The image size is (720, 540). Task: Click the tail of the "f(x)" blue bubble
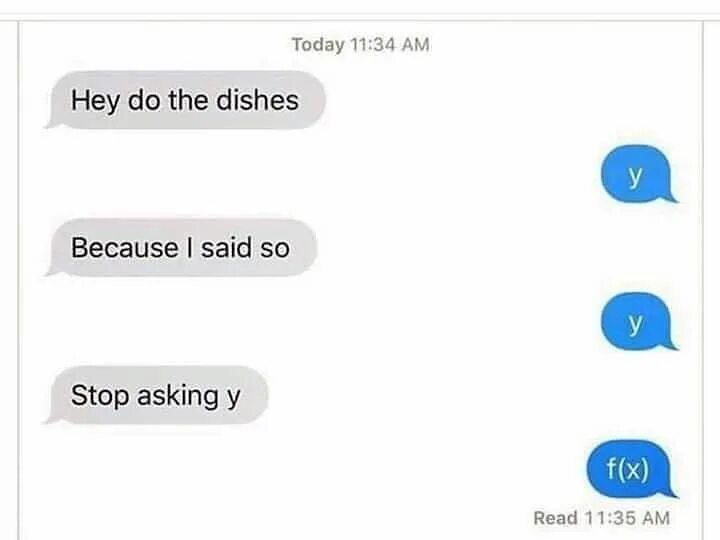point(669,492)
